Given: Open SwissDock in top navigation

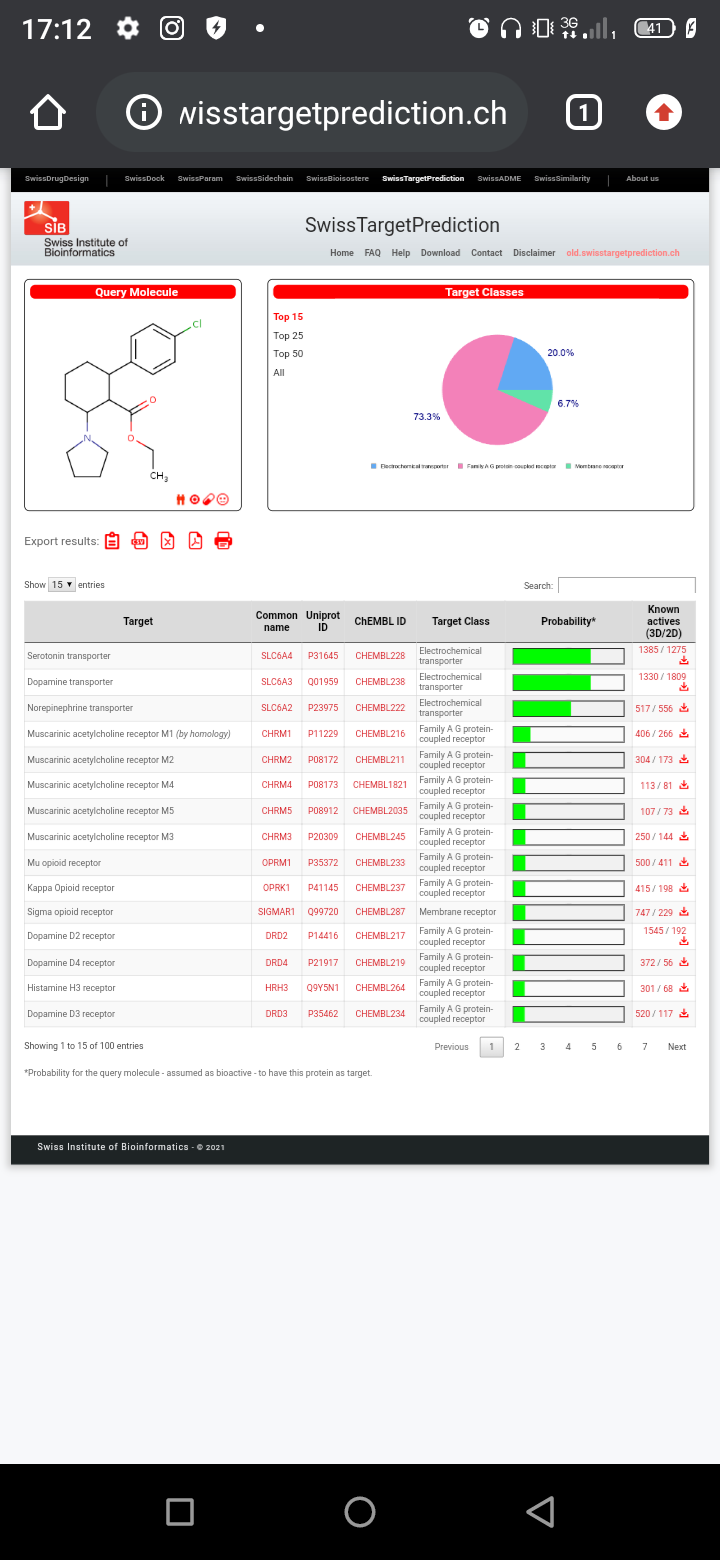Looking at the screenshot, I should point(145,179).
